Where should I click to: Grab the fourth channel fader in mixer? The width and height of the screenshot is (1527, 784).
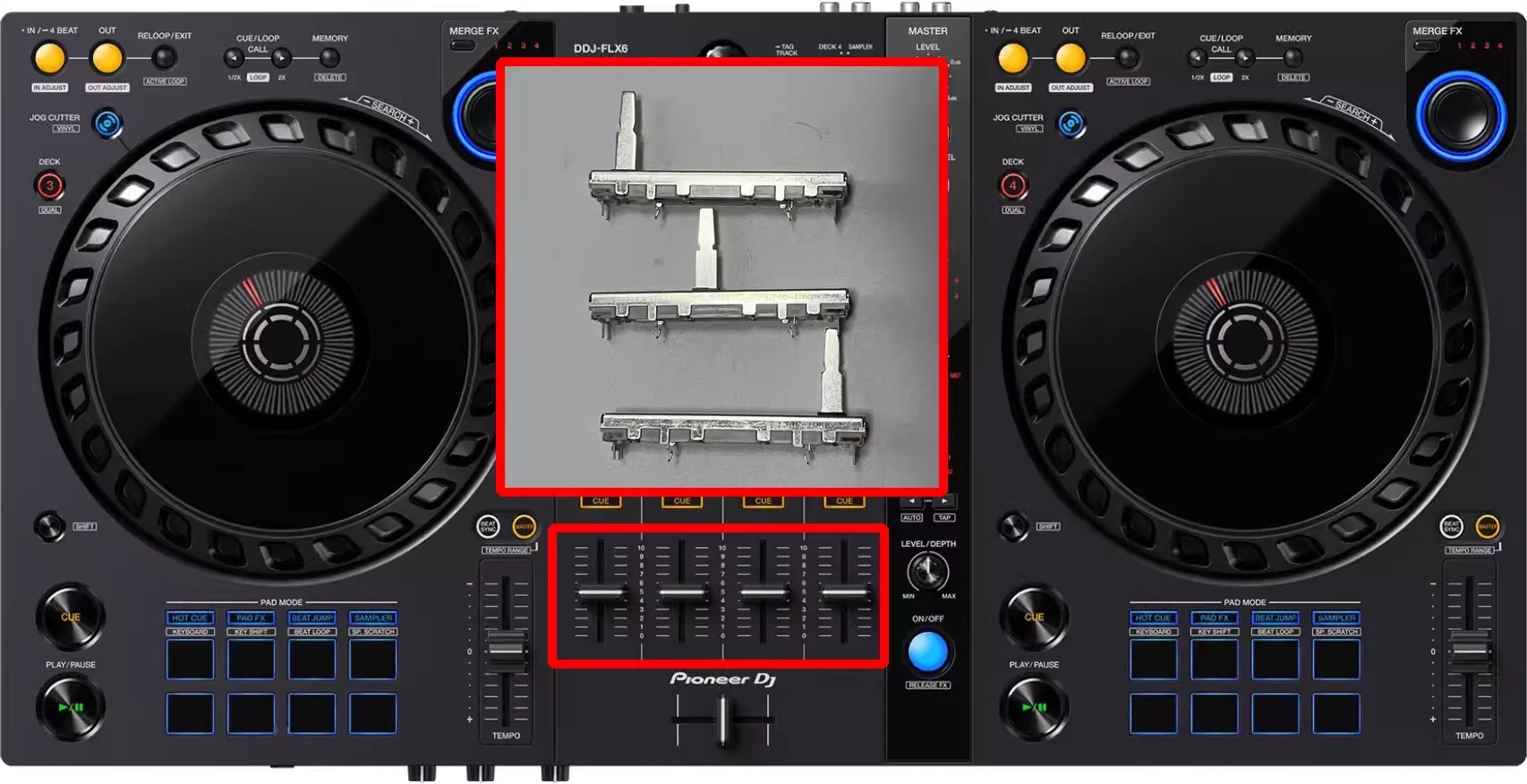tap(845, 592)
